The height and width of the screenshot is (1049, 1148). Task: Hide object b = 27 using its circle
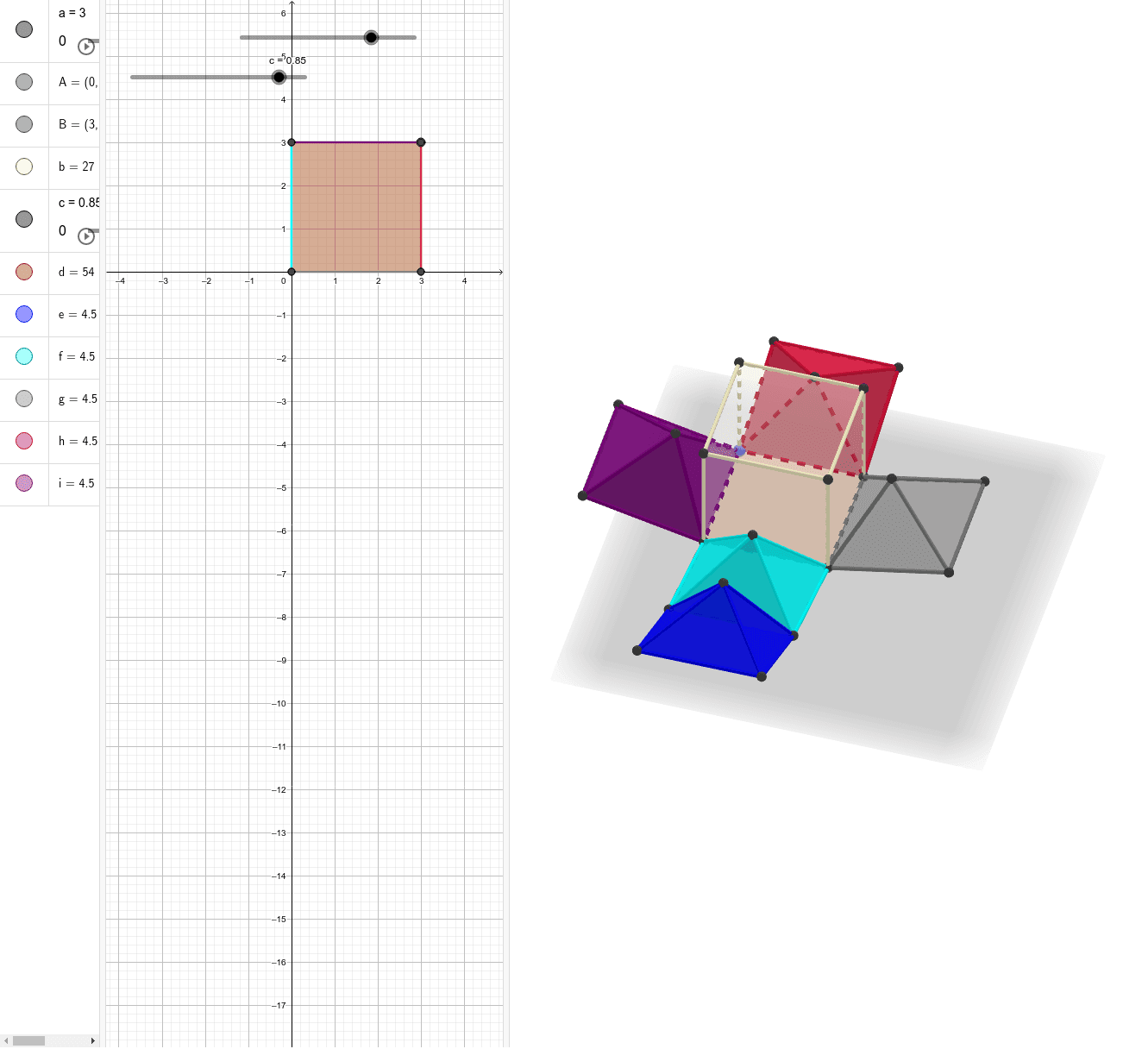[23, 166]
